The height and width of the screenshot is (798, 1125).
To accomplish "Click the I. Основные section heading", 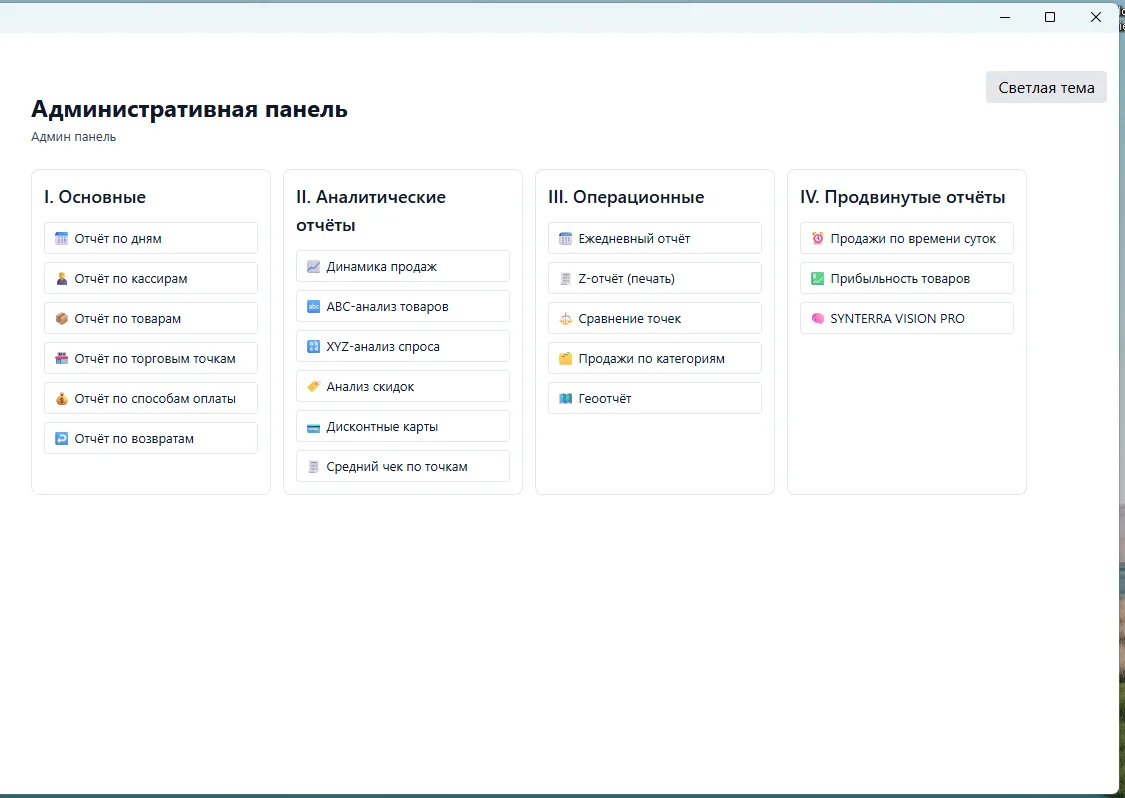I will point(95,197).
